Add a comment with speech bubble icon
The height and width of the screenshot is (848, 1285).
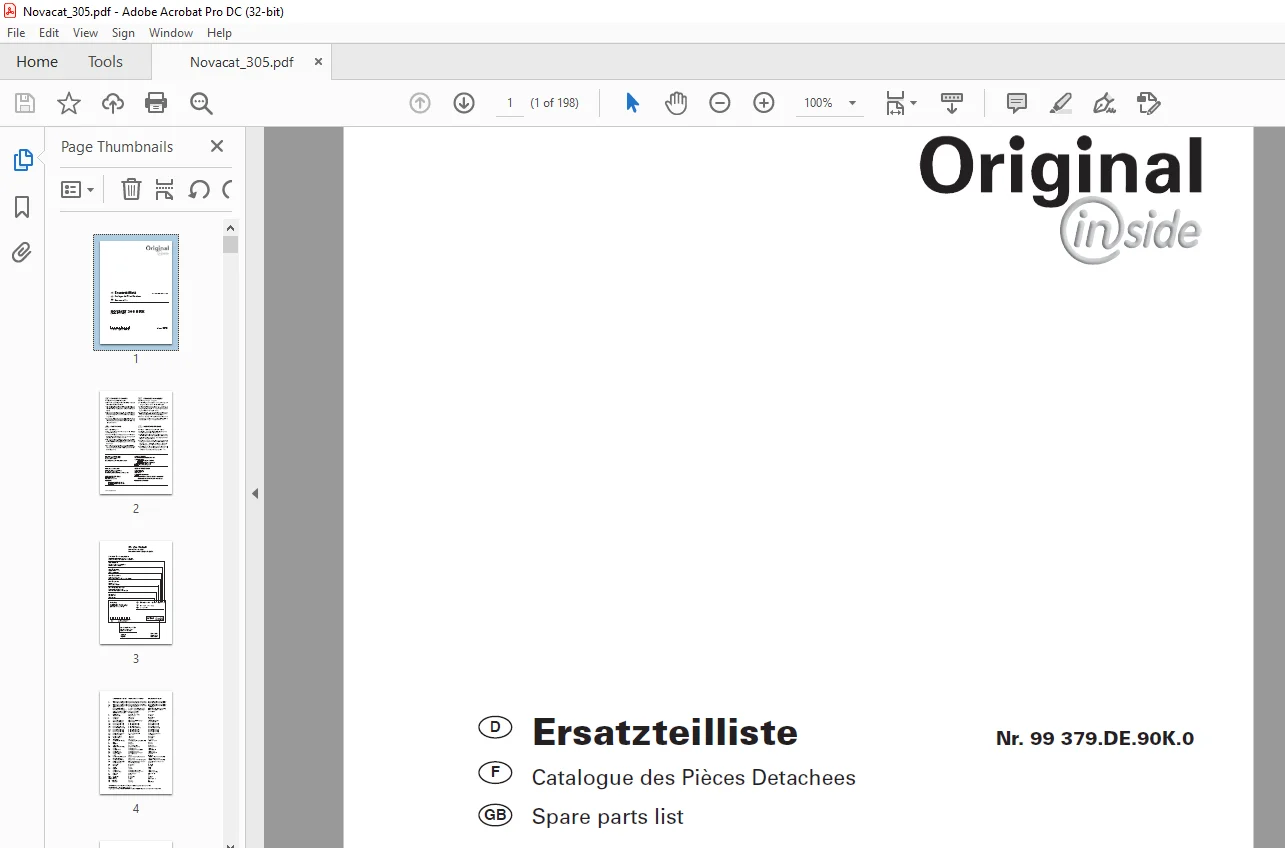(1017, 103)
